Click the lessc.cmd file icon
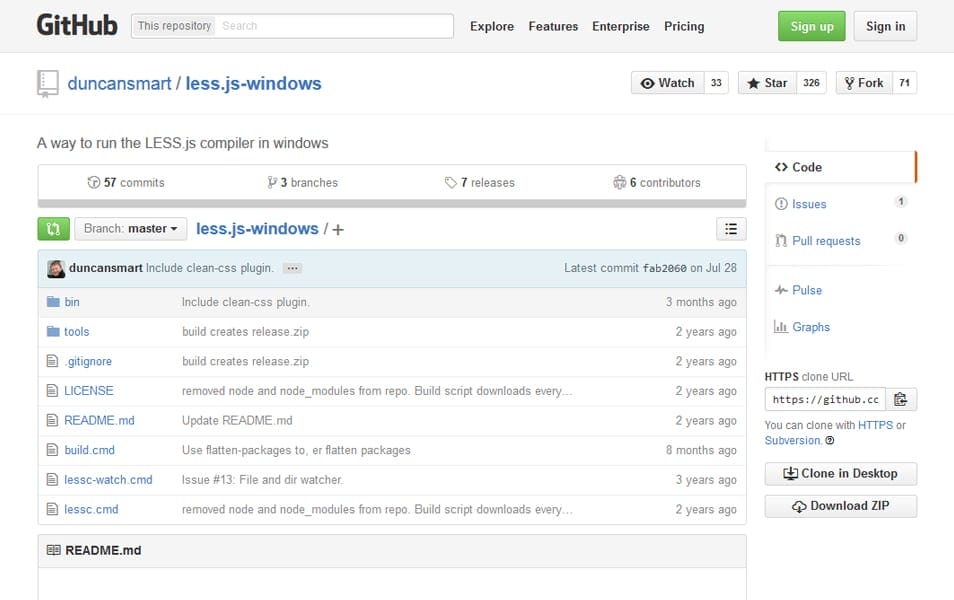 [53, 509]
